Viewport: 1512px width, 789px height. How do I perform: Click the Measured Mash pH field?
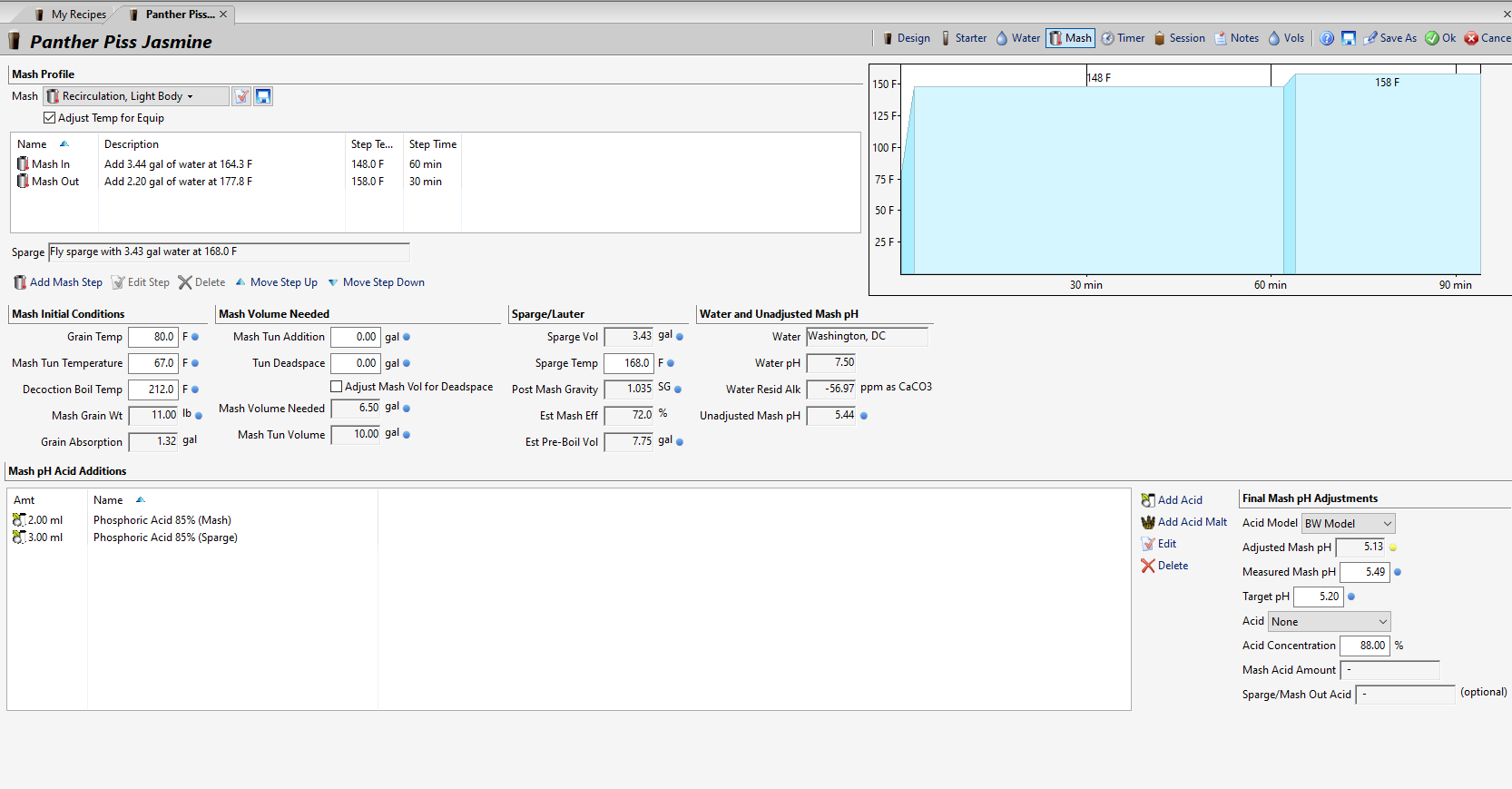pyautogui.click(x=1365, y=572)
